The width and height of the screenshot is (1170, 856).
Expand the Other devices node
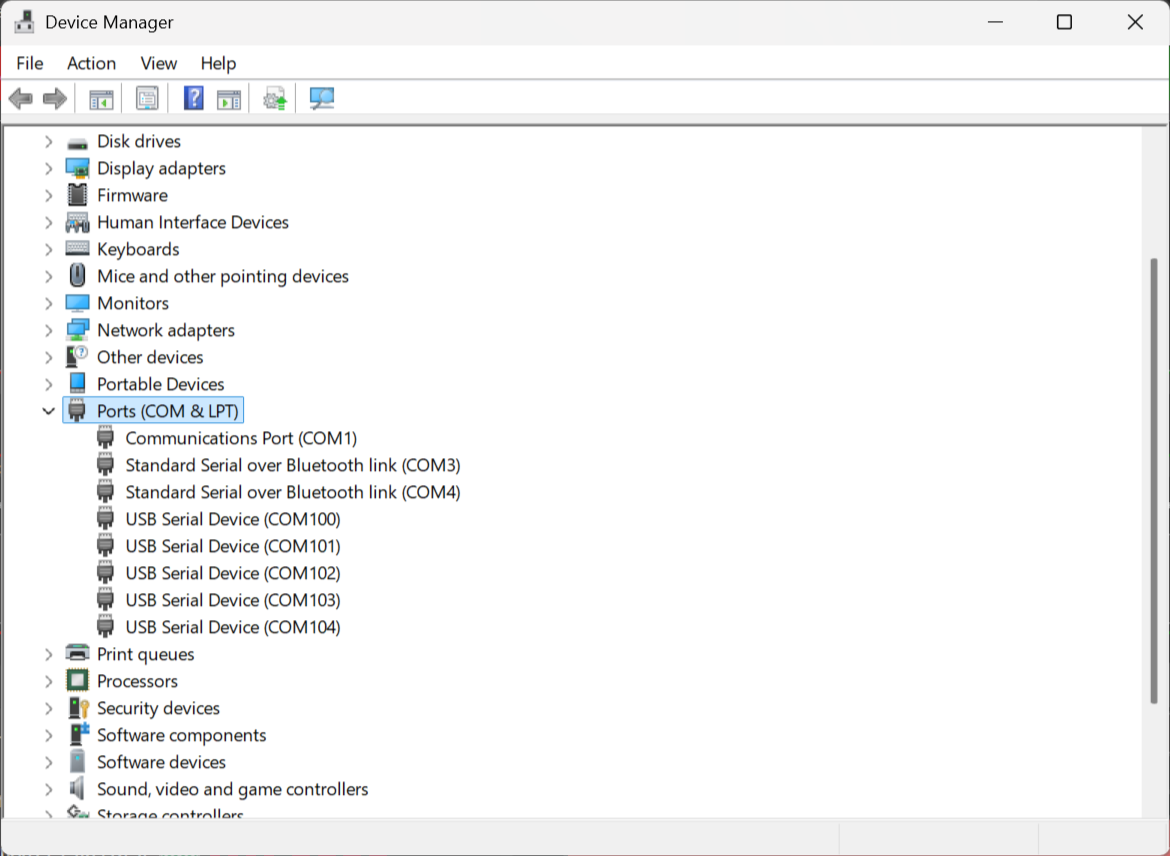pos(49,357)
